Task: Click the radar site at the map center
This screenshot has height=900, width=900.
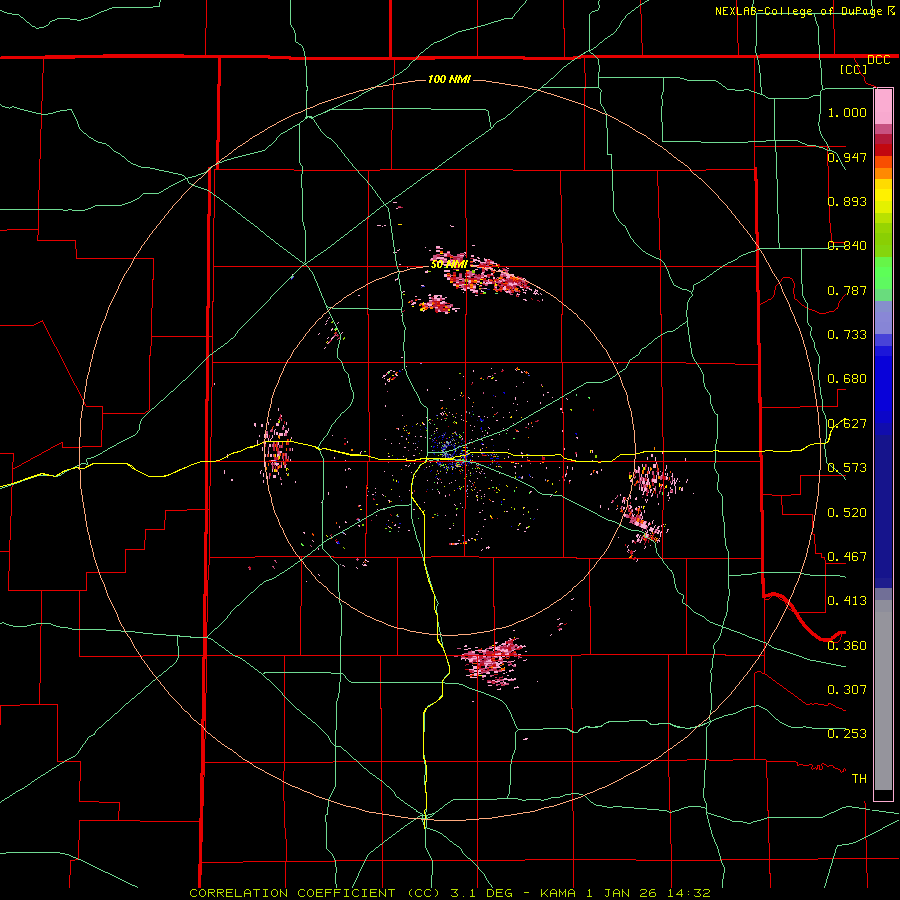Action: 451,453
